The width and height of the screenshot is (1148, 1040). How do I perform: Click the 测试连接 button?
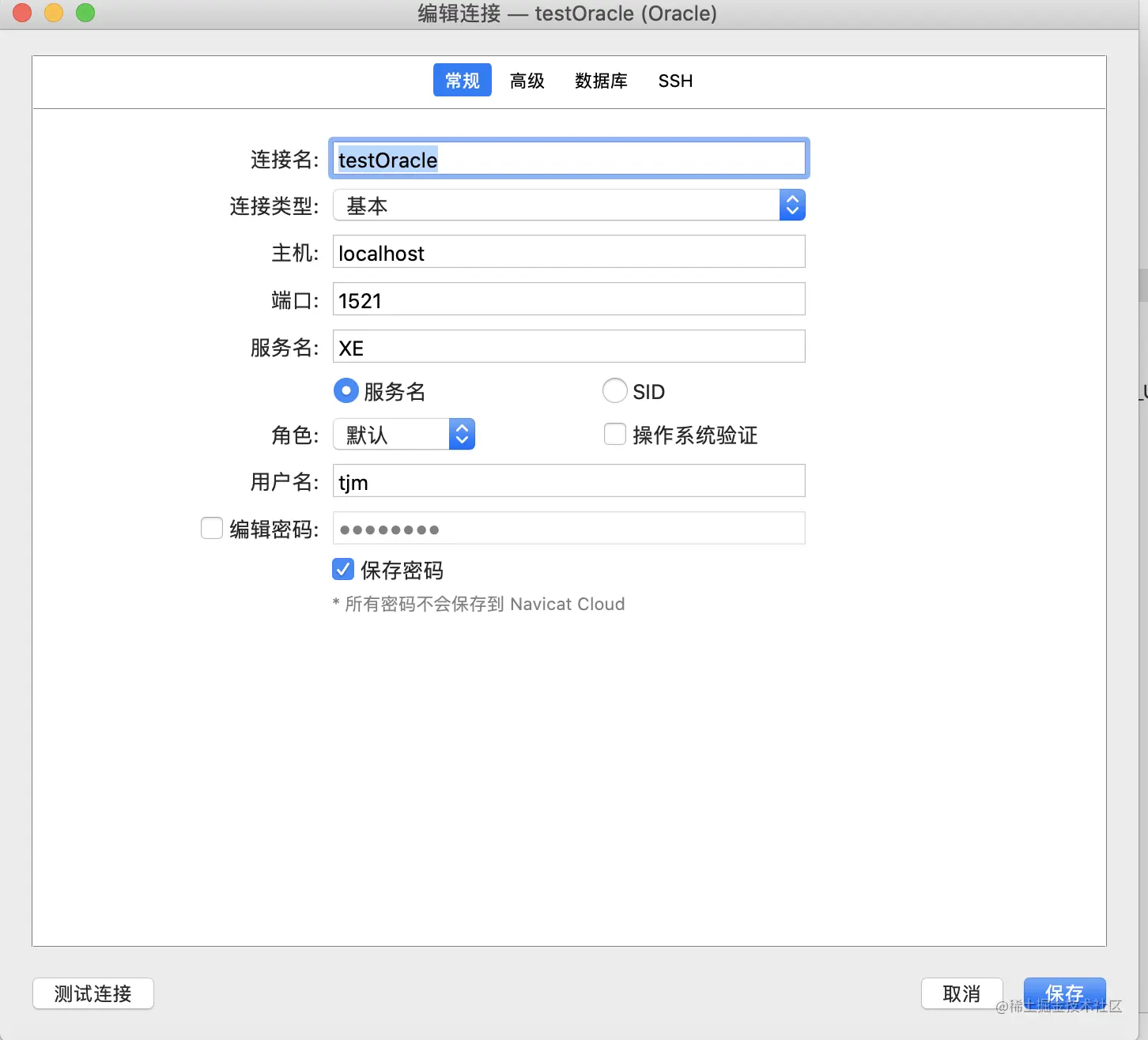point(93,993)
